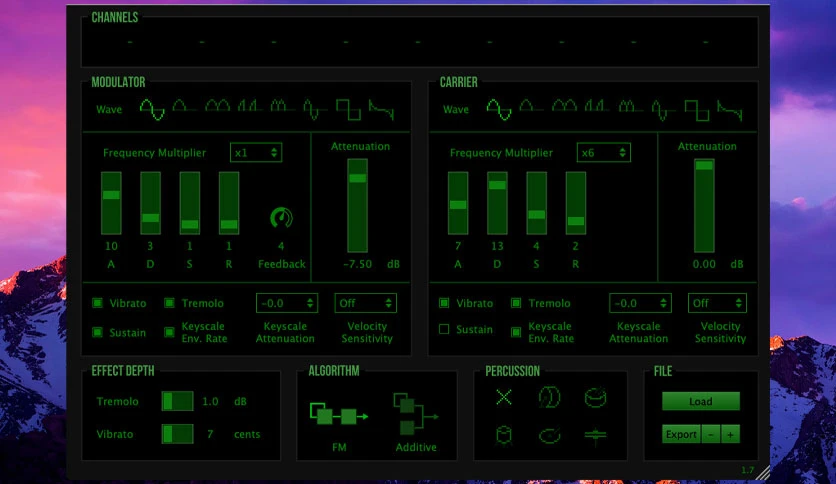The width and height of the screenshot is (836, 484).
Task: Click the Carrier Attenuation slider
Action: (704, 206)
